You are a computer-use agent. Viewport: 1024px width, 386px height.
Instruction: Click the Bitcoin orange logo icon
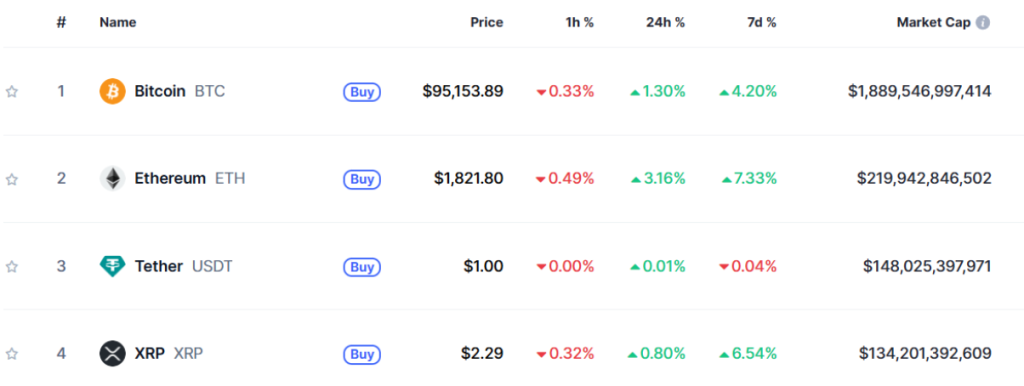[x=112, y=91]
